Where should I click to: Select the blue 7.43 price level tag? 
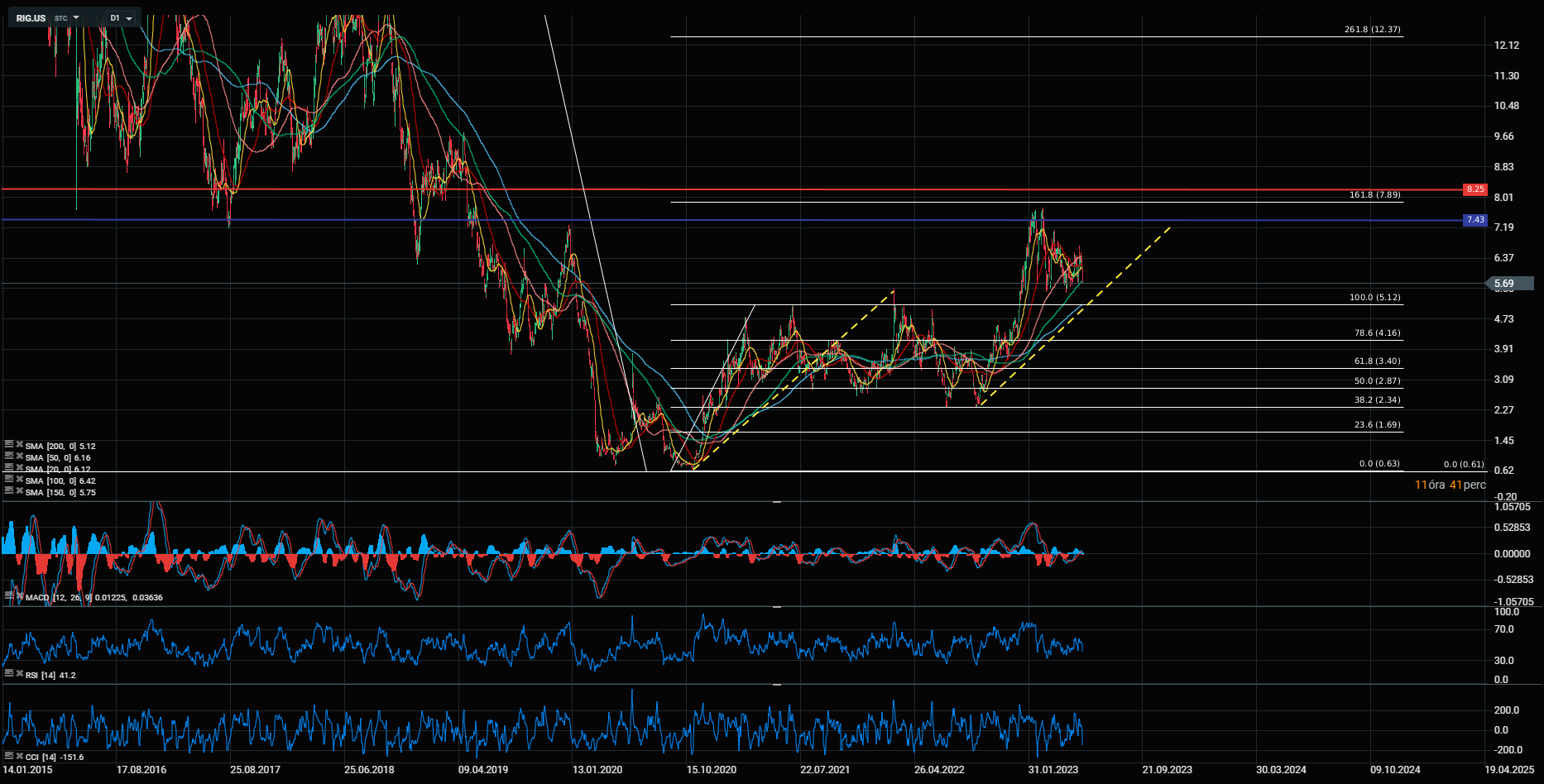tap(1474, 220)
